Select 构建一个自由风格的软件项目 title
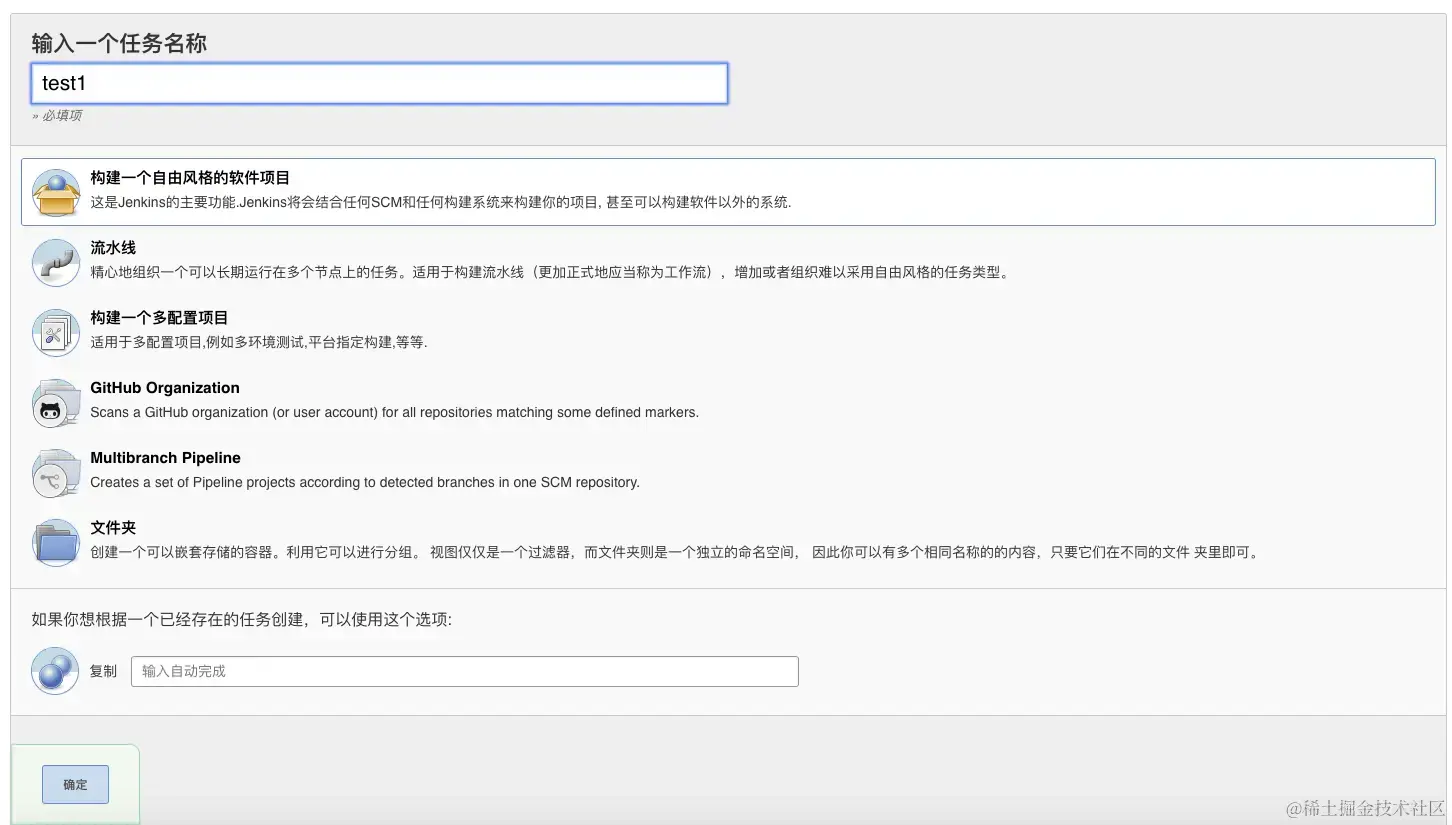 coord(190,178)
